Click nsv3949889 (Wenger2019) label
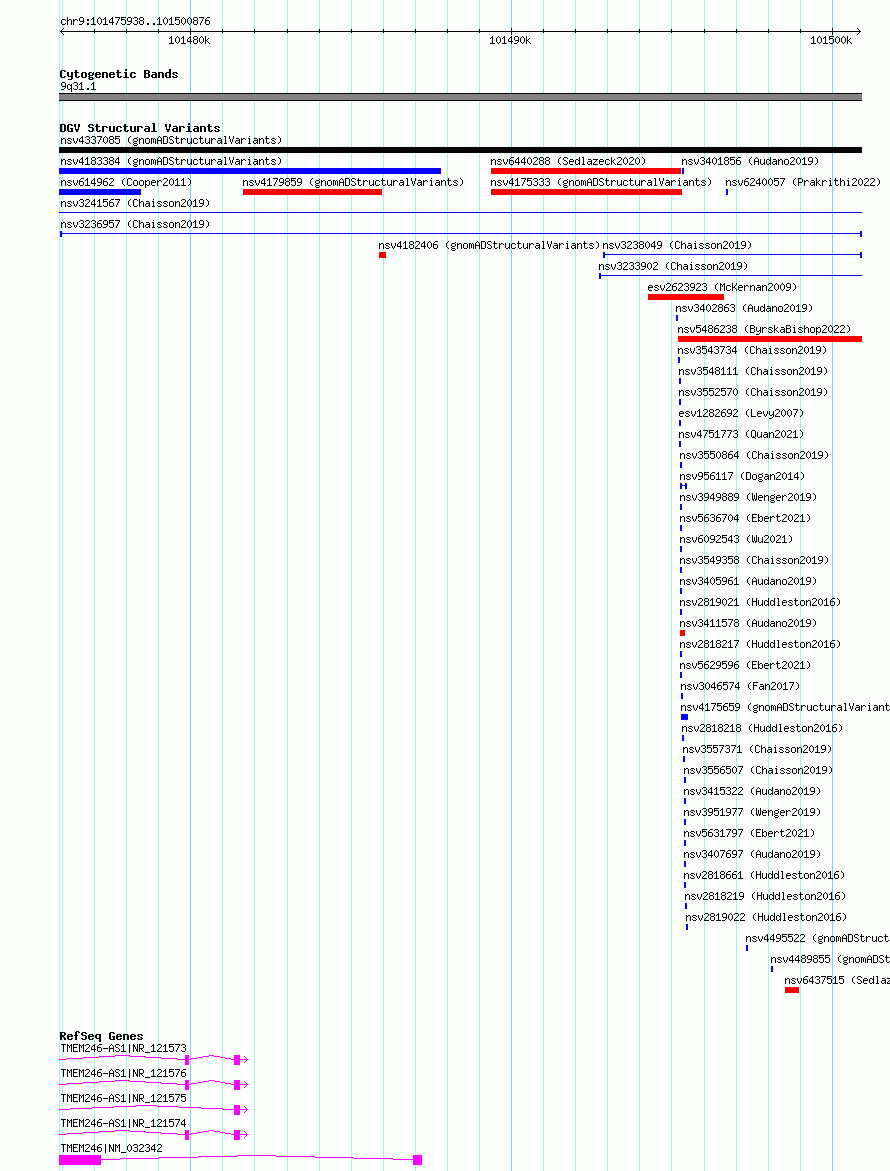This screenshot has height=1171, width=890. point(747,497)
